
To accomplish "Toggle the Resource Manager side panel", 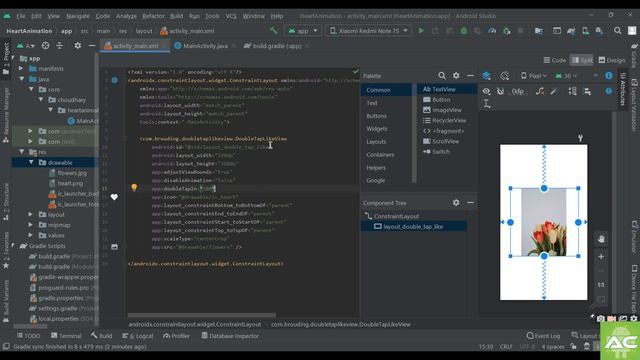I will tap(6, 115).
